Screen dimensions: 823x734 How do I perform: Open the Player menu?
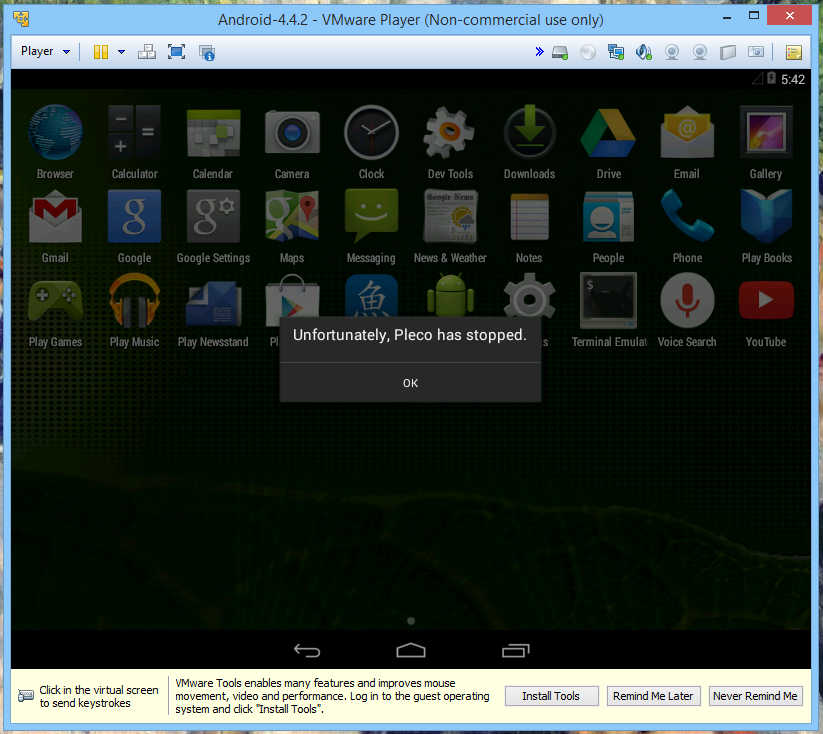tap(37, 51)
